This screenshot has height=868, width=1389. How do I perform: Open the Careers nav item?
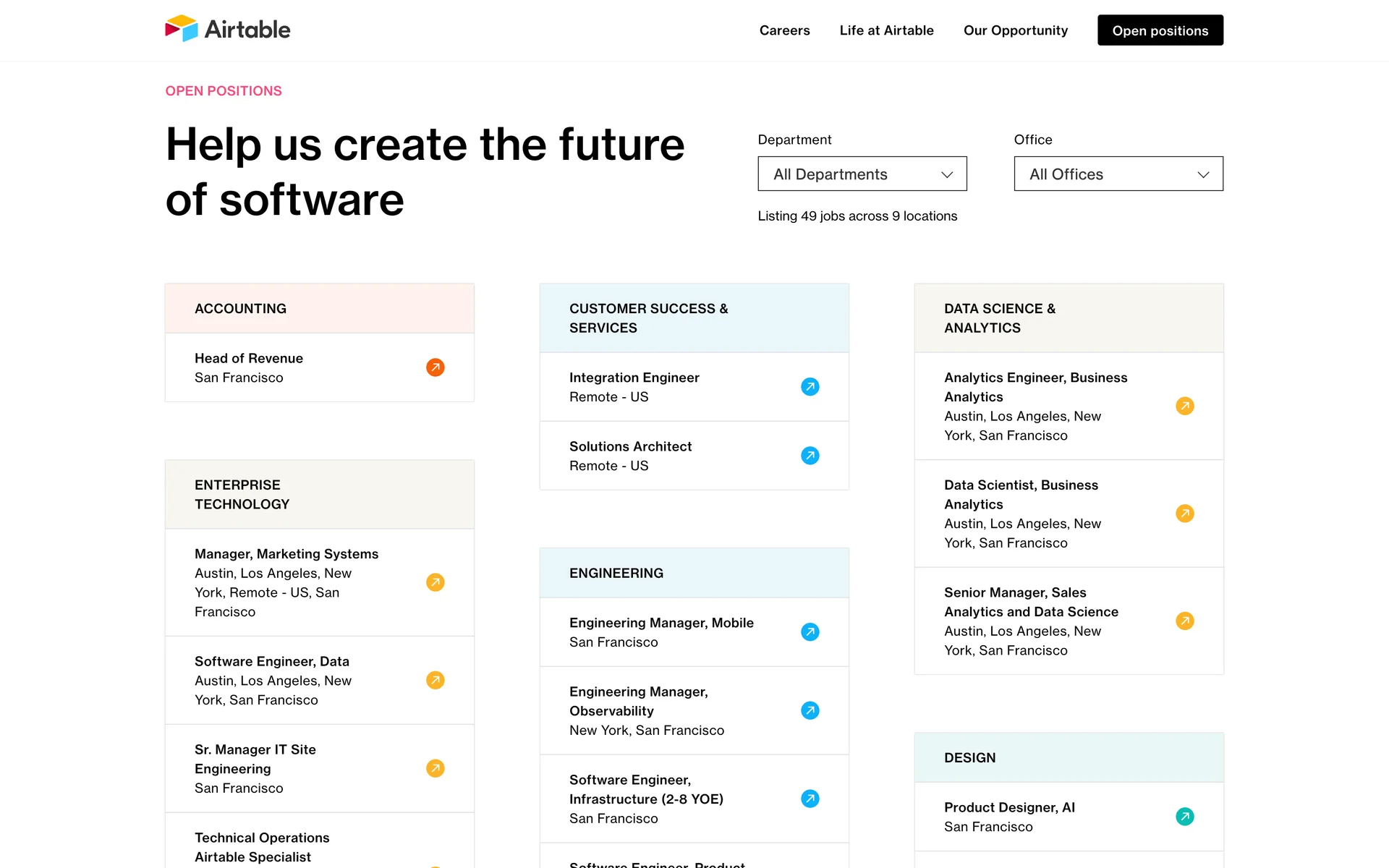pyautogui.click(x=784, y=30)
